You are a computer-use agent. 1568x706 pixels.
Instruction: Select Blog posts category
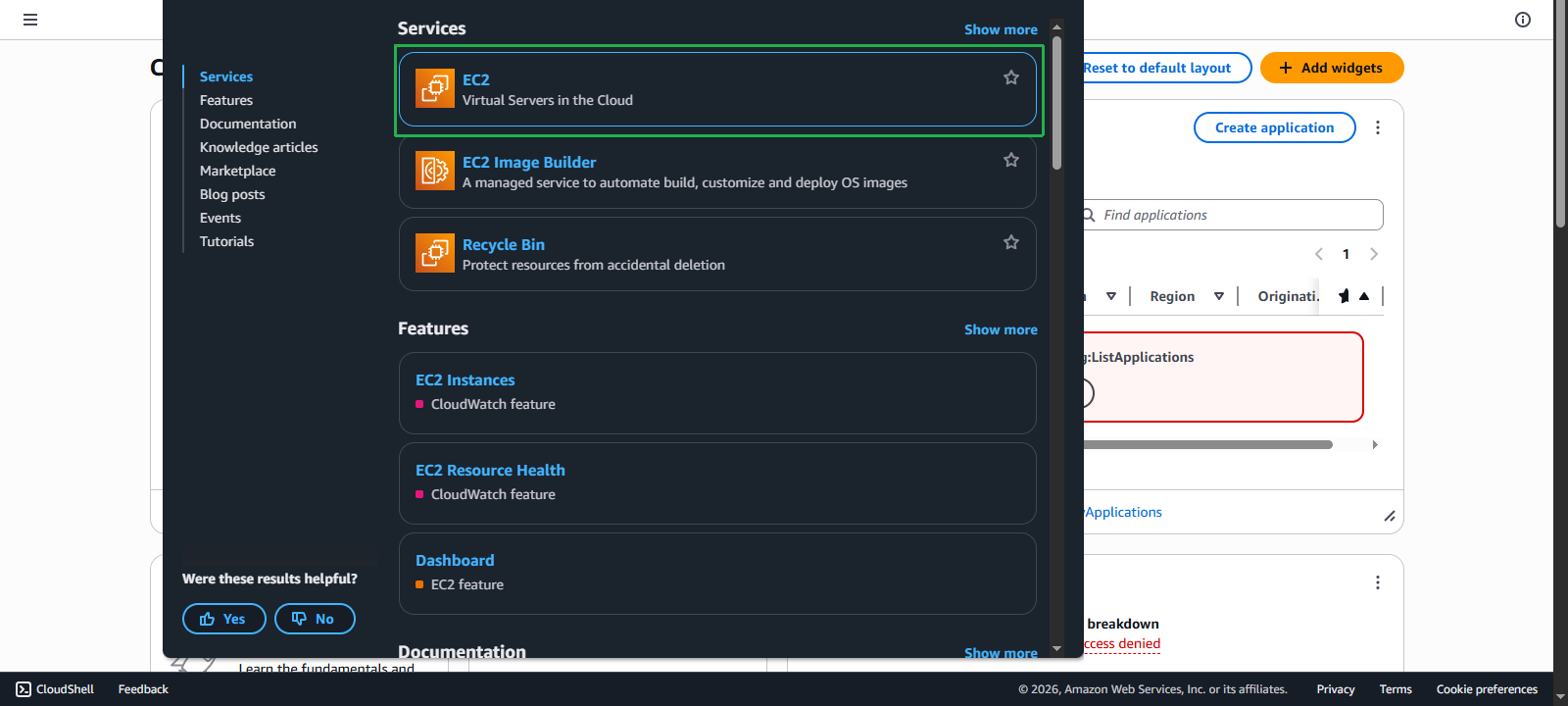pos(232,194)
